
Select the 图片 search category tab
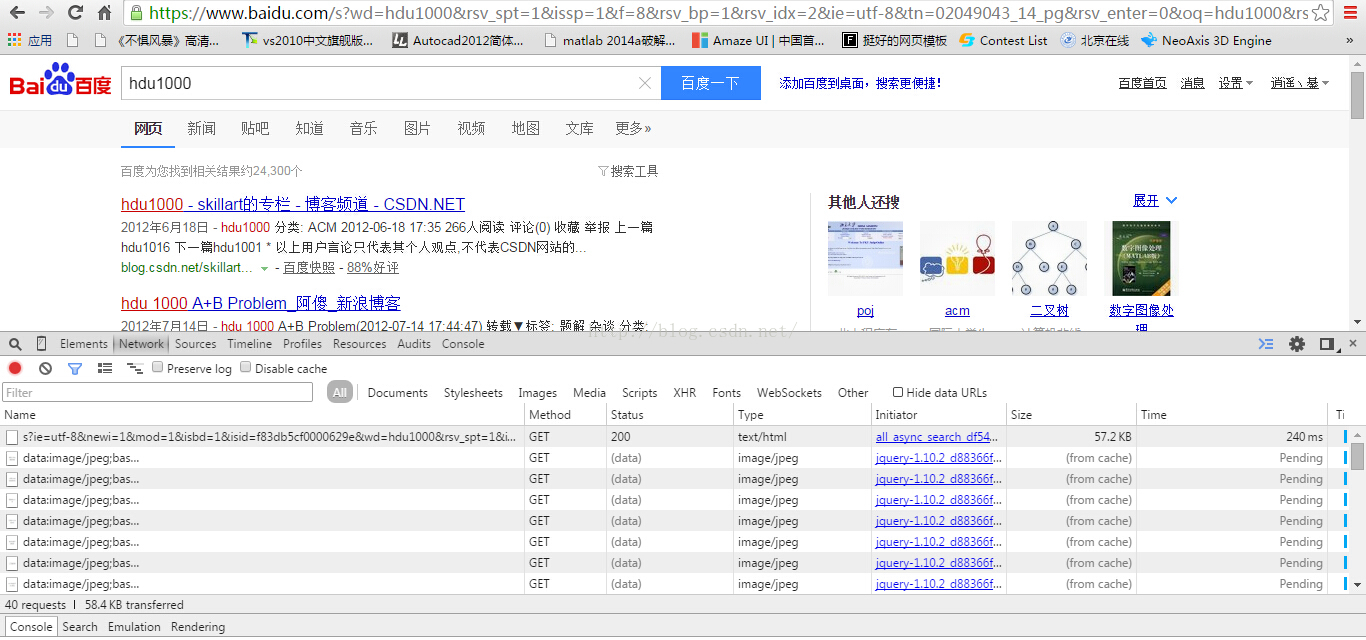coord(417,128)
